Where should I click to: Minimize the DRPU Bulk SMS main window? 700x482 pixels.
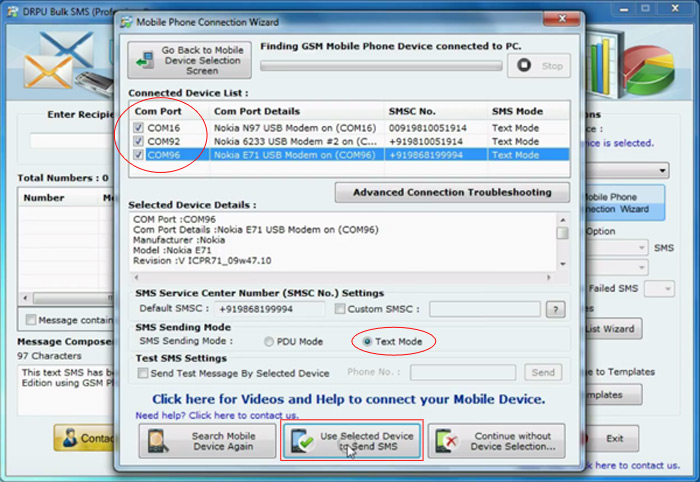624,8
